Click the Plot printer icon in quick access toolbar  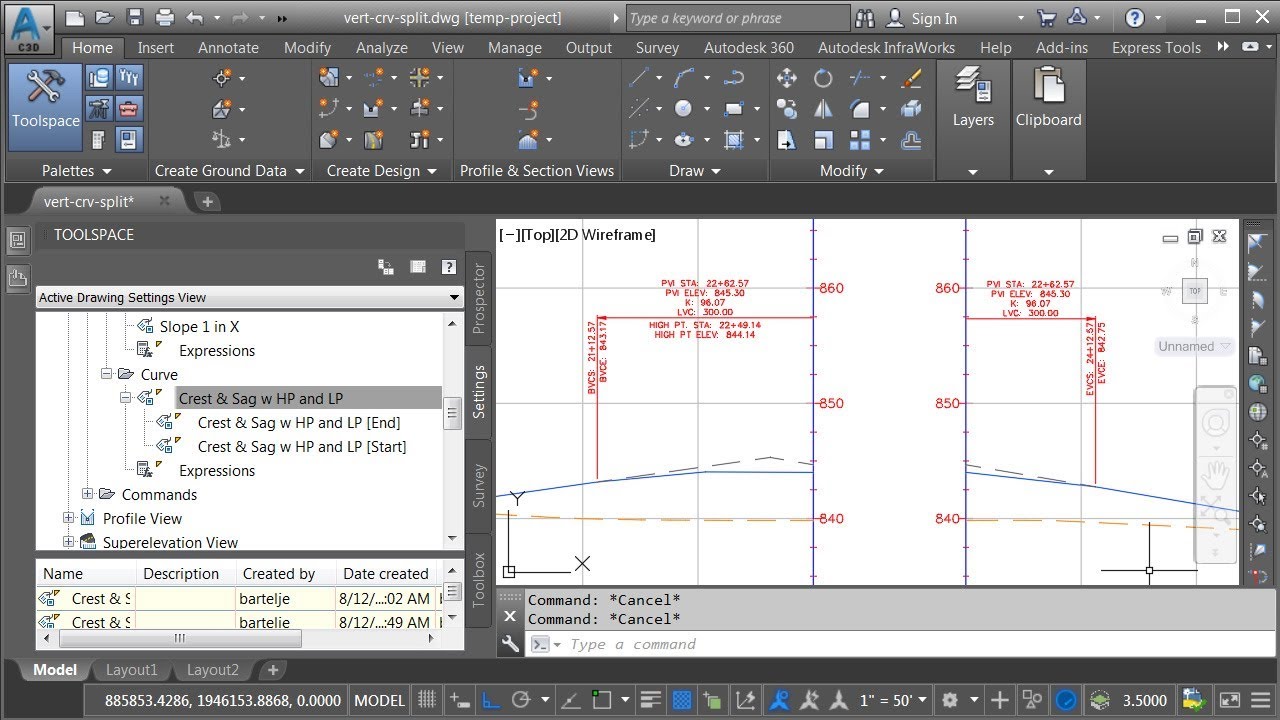click(165, 18)
